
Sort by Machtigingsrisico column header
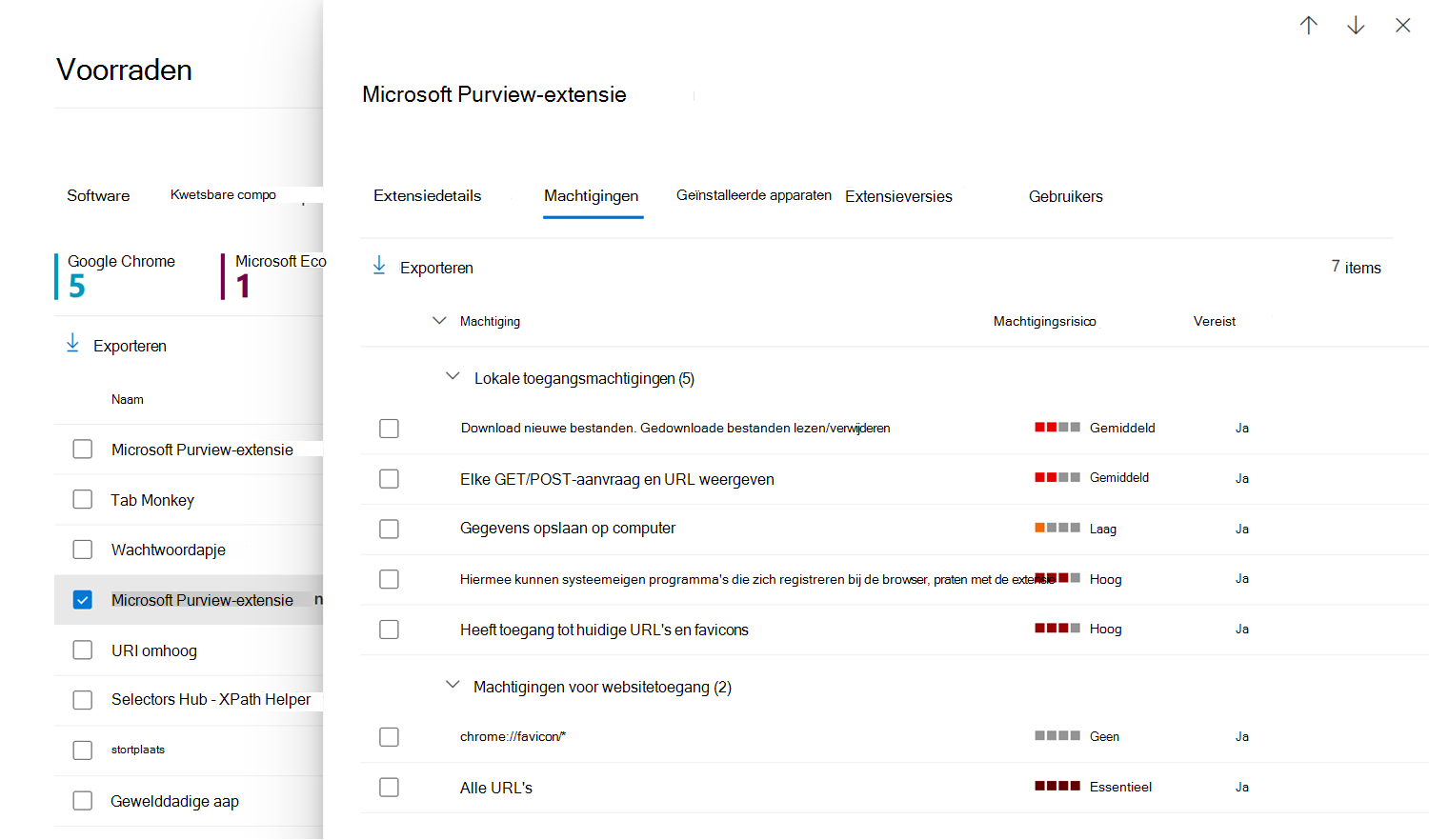click(1044, 322)
